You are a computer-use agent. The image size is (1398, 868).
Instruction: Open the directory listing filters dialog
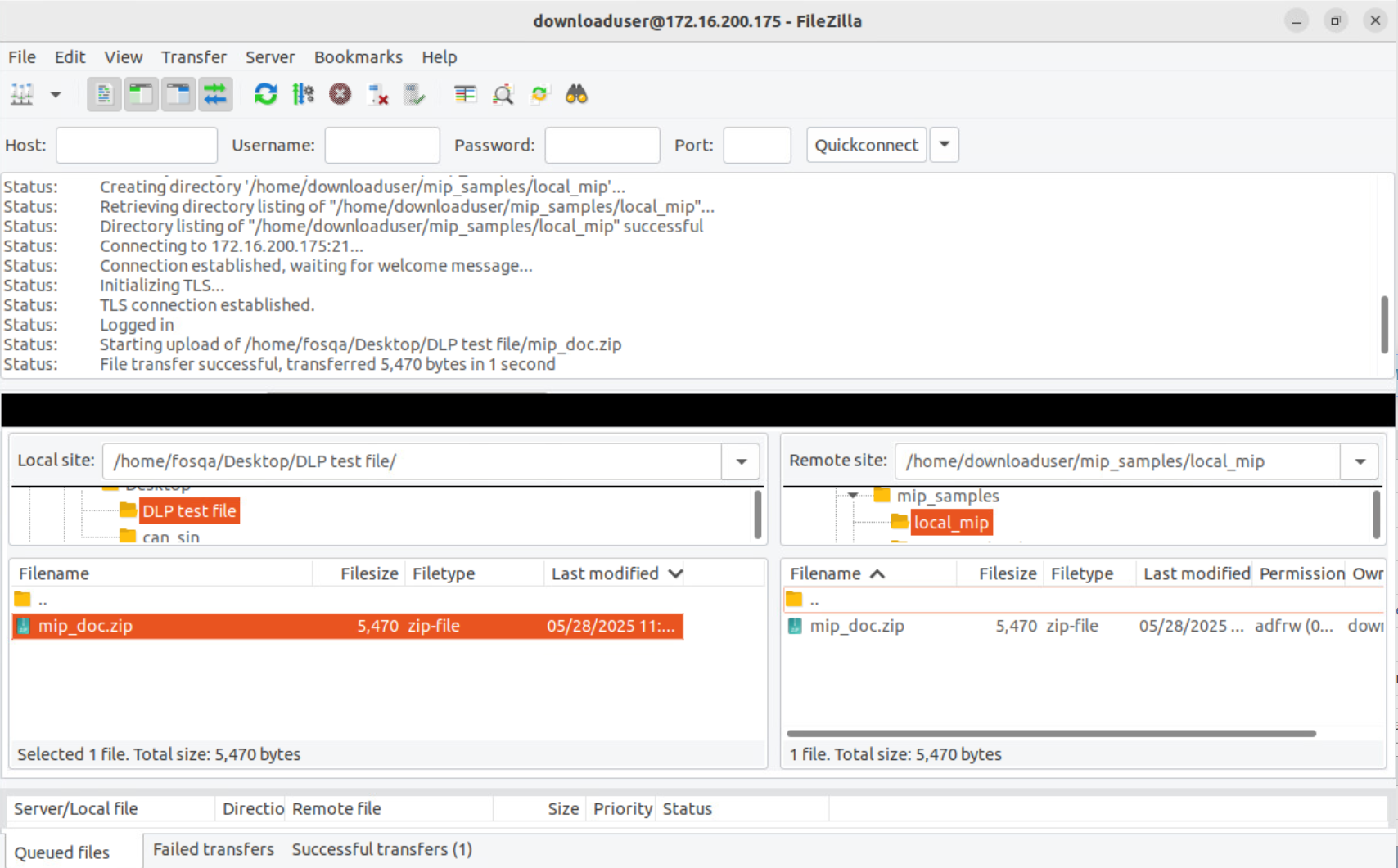(465, 95)
